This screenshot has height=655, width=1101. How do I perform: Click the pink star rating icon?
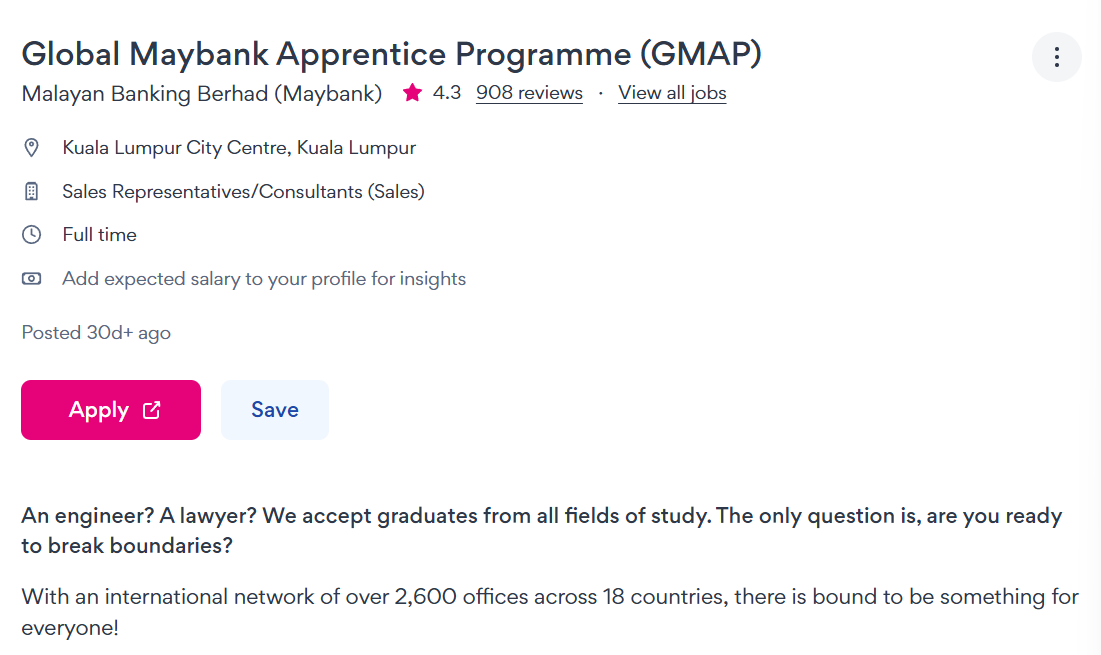[412, 92]
